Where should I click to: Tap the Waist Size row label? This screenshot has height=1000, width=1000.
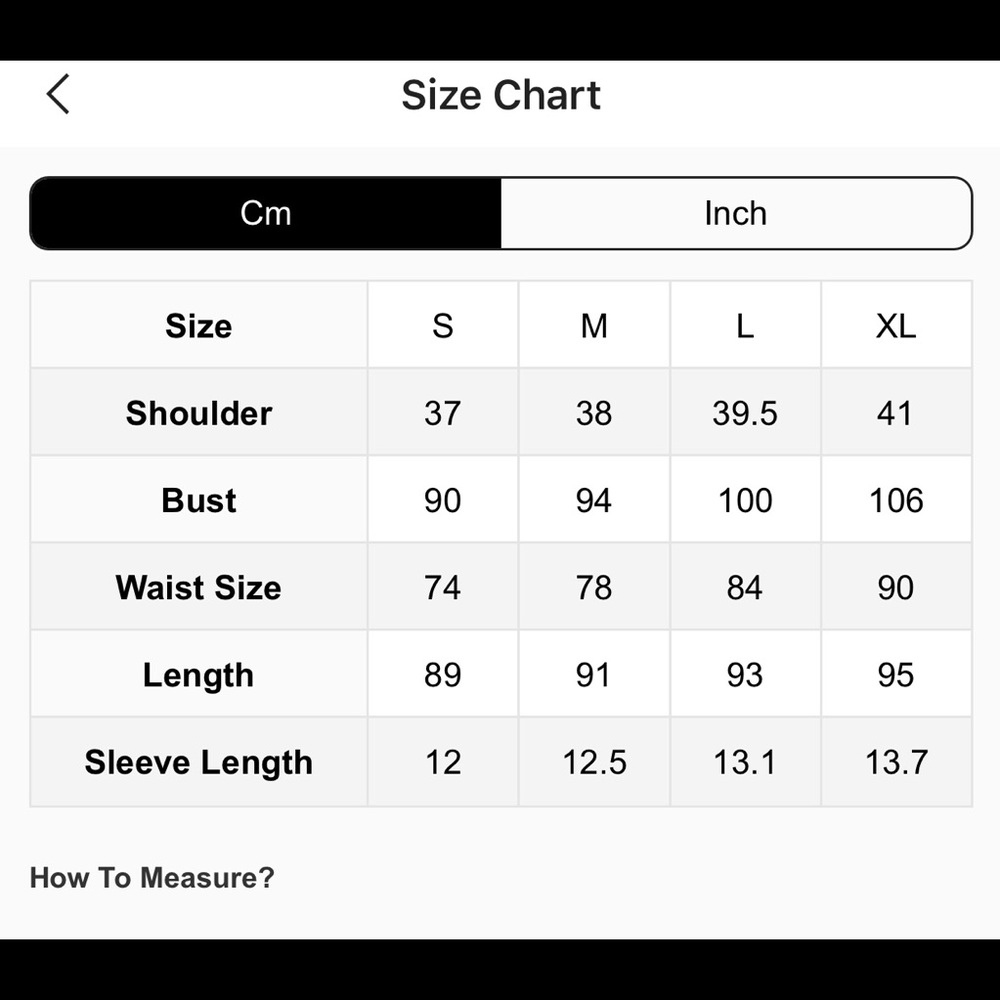coord(199,588)
